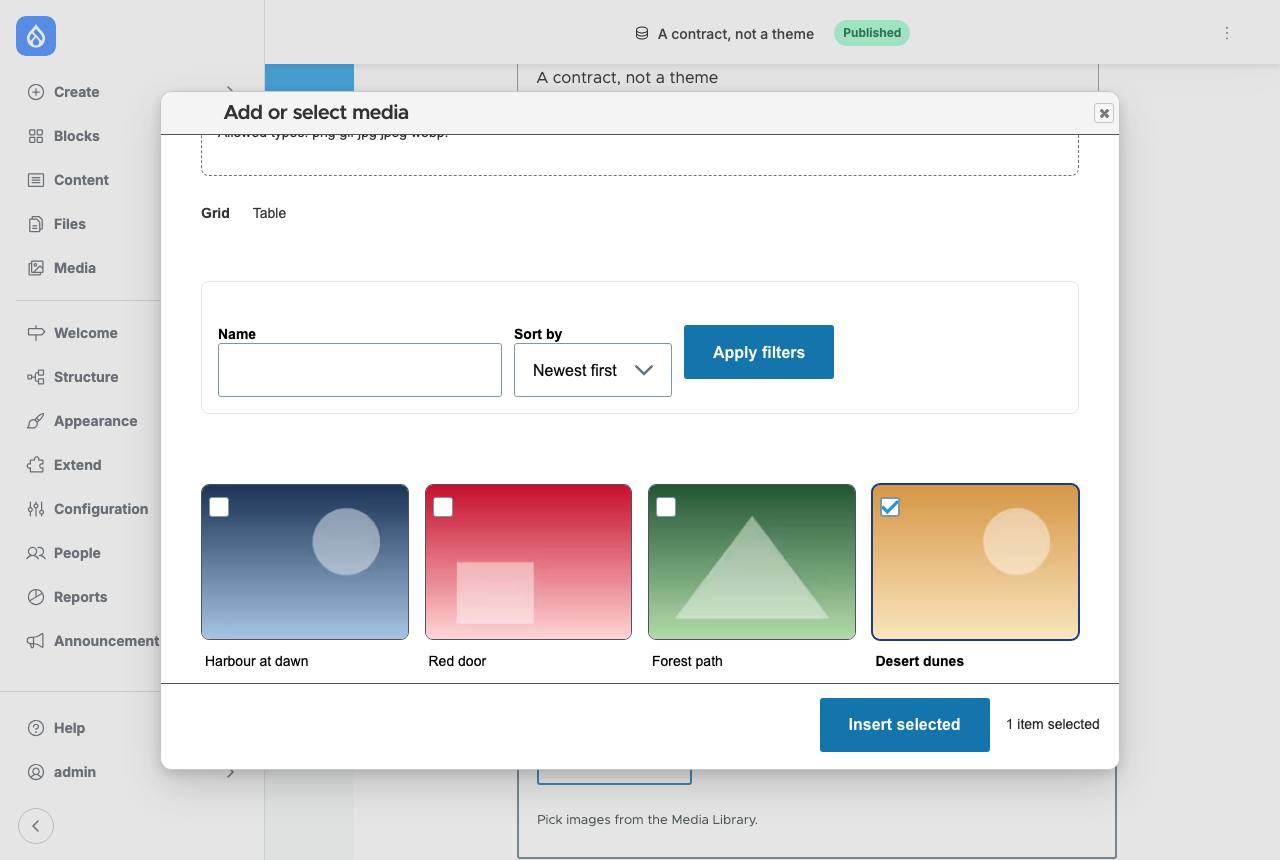Select the Harbour at dawn thumbnail
The width and height of the screenshot is (1280, 860).
coord(305,562)
